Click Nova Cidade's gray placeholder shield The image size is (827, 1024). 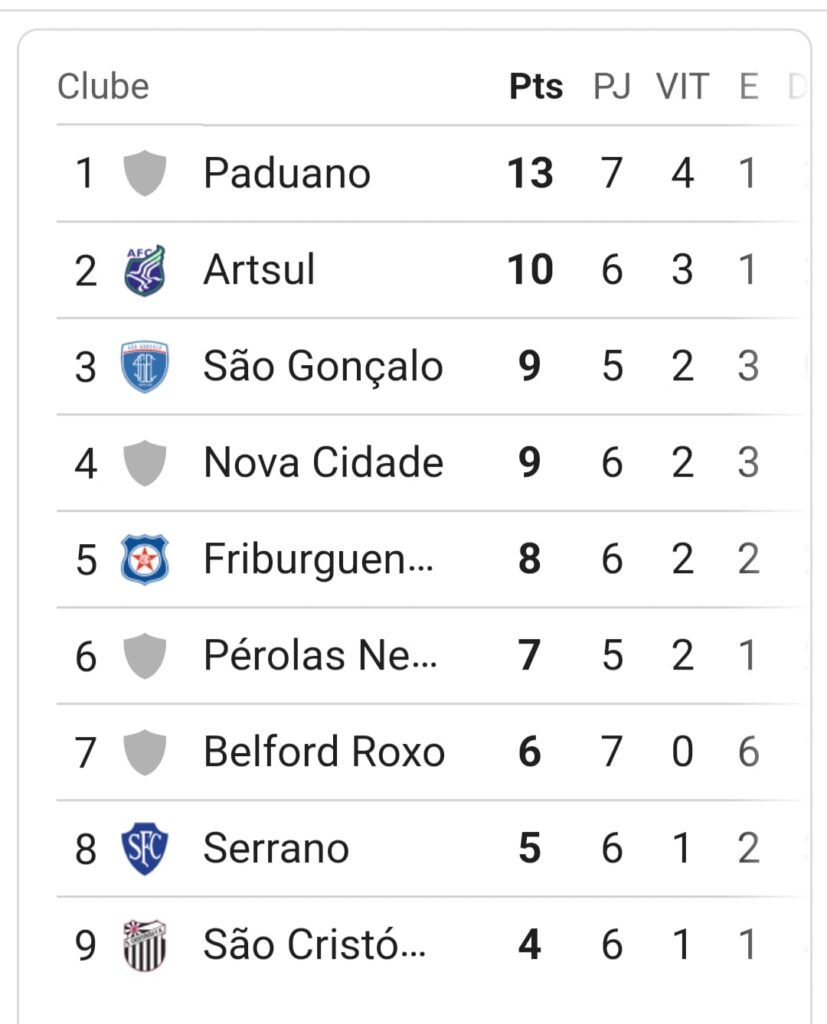tap(144, 463)
